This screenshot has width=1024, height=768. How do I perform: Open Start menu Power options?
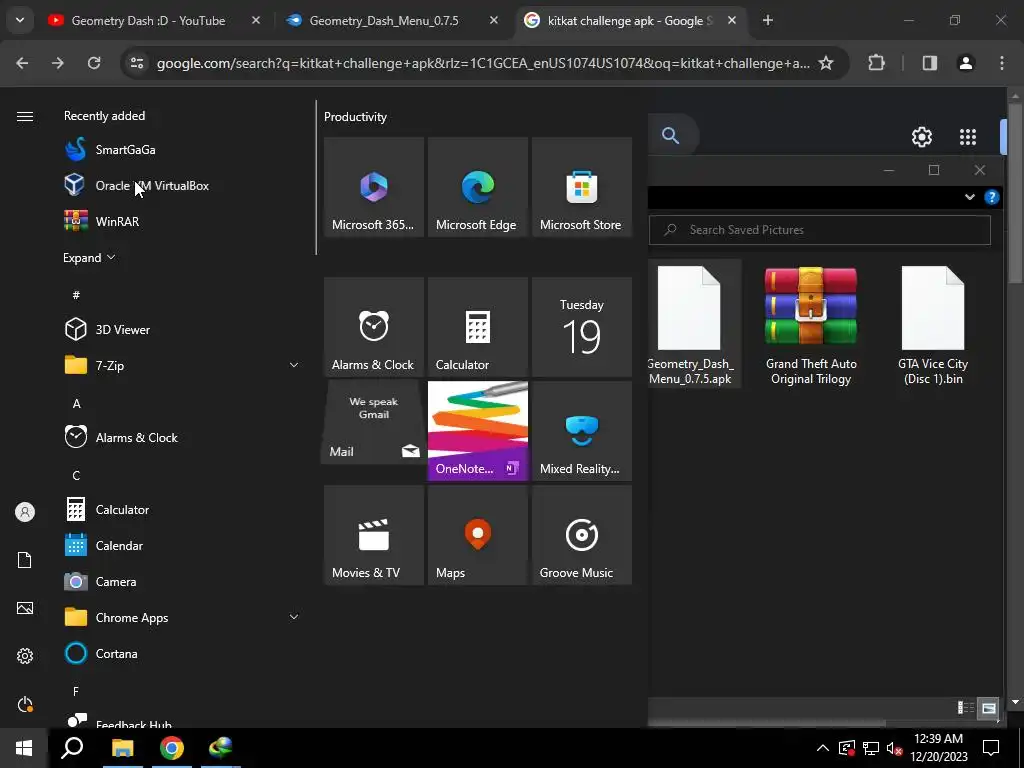(25, 704)
